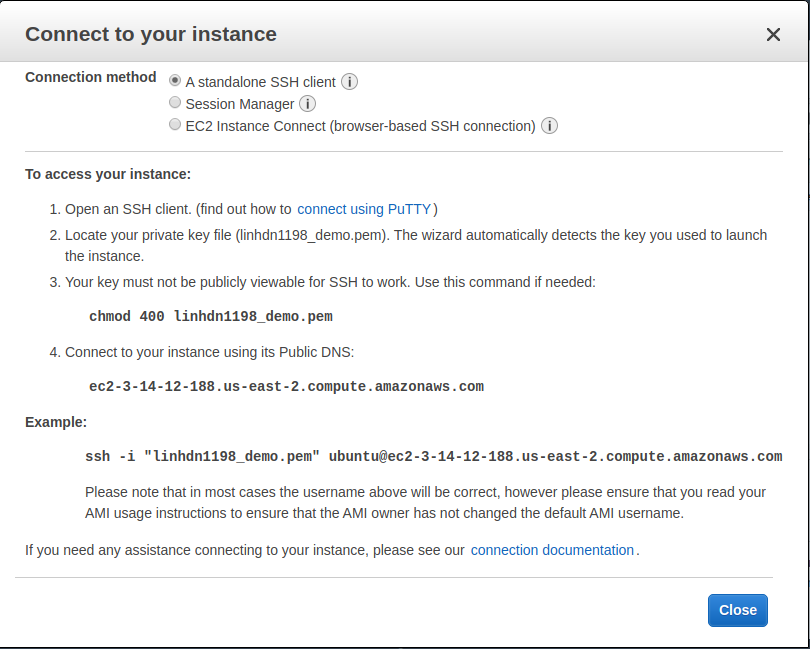Click info icon next to Session Manager

click(x=307, y=104)
